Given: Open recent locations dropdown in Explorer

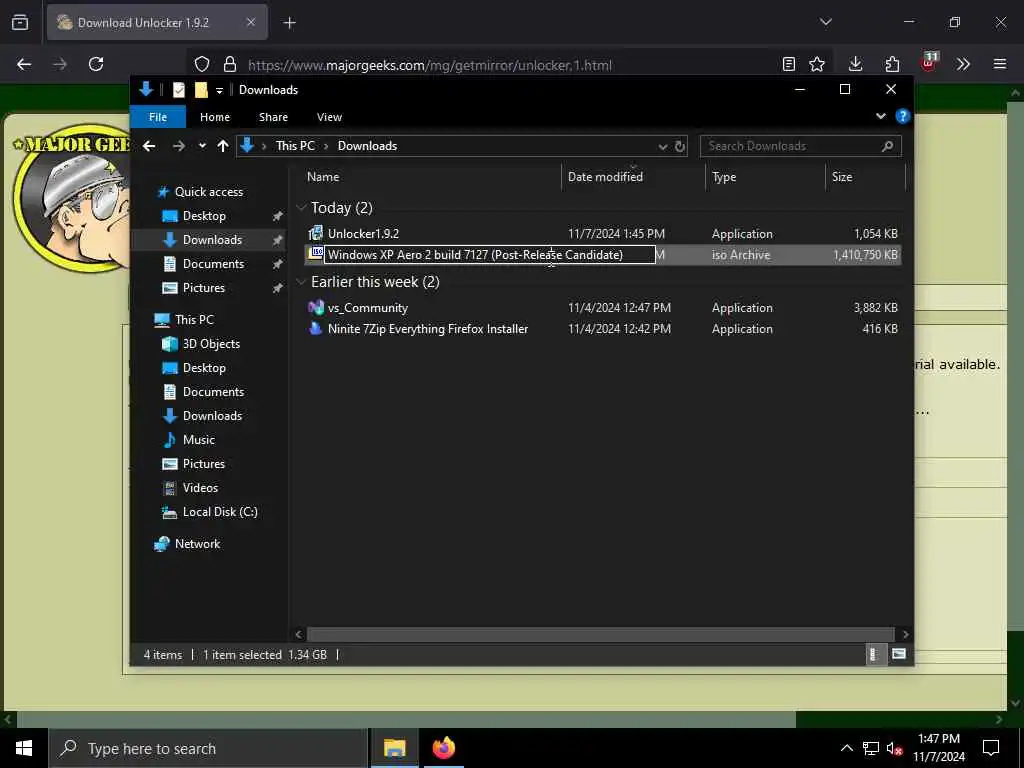Looking at the screenshot, I should pyautogui.click(x=202, y=146).
